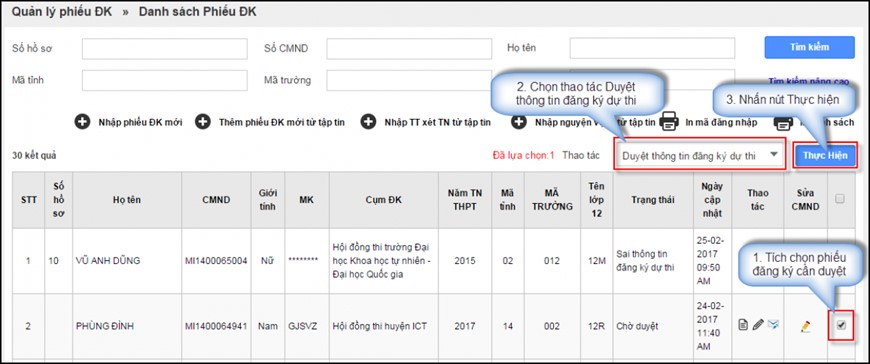Click the Thực Hiện button
870x364 pixels.
825,155
